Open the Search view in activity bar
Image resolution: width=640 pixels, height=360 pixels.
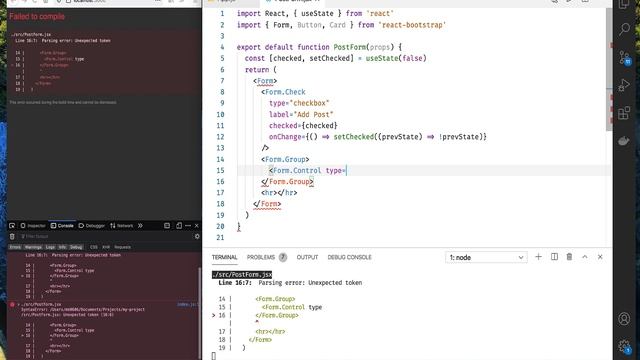624,29
